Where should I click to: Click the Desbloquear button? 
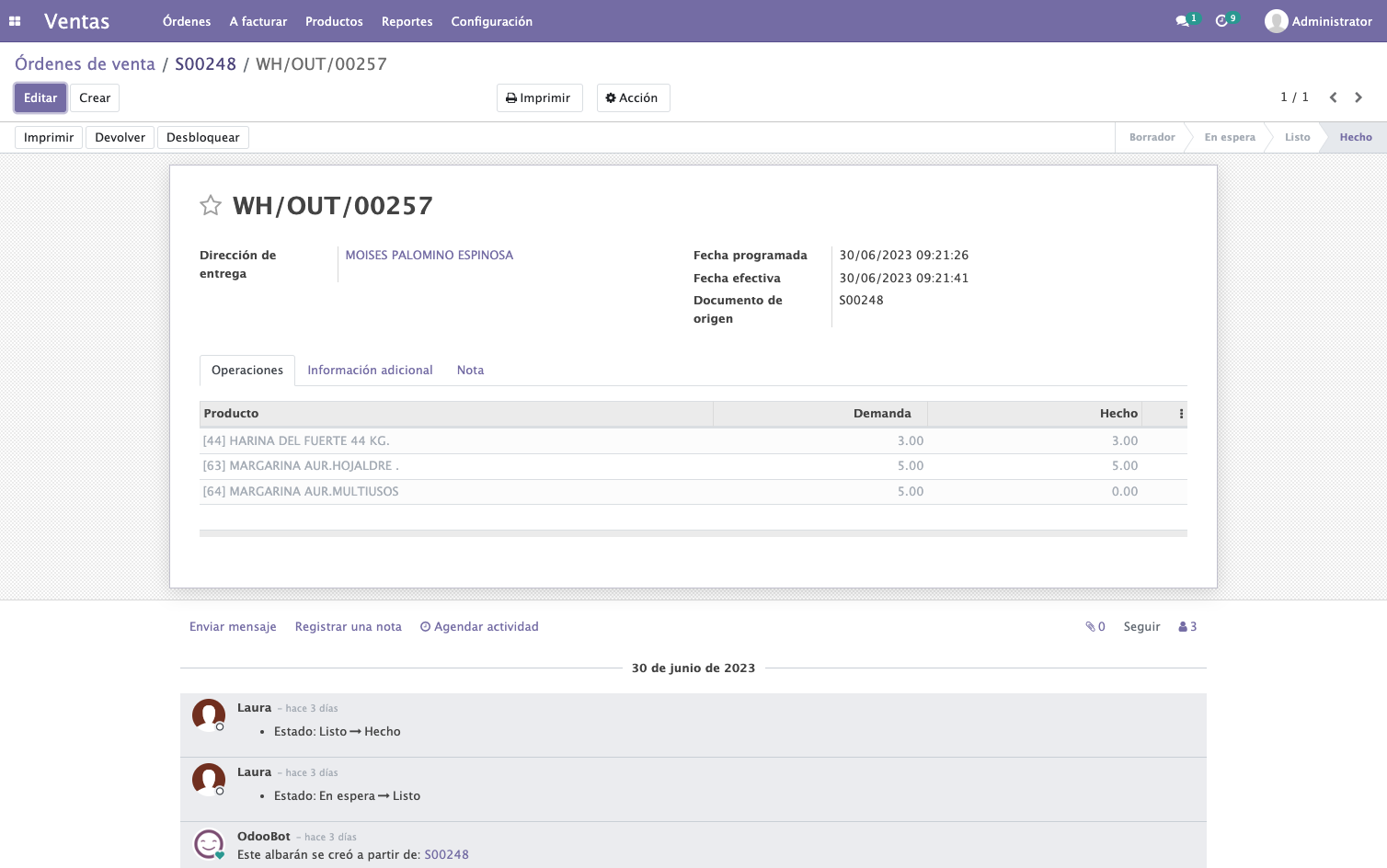click(203, 138)
